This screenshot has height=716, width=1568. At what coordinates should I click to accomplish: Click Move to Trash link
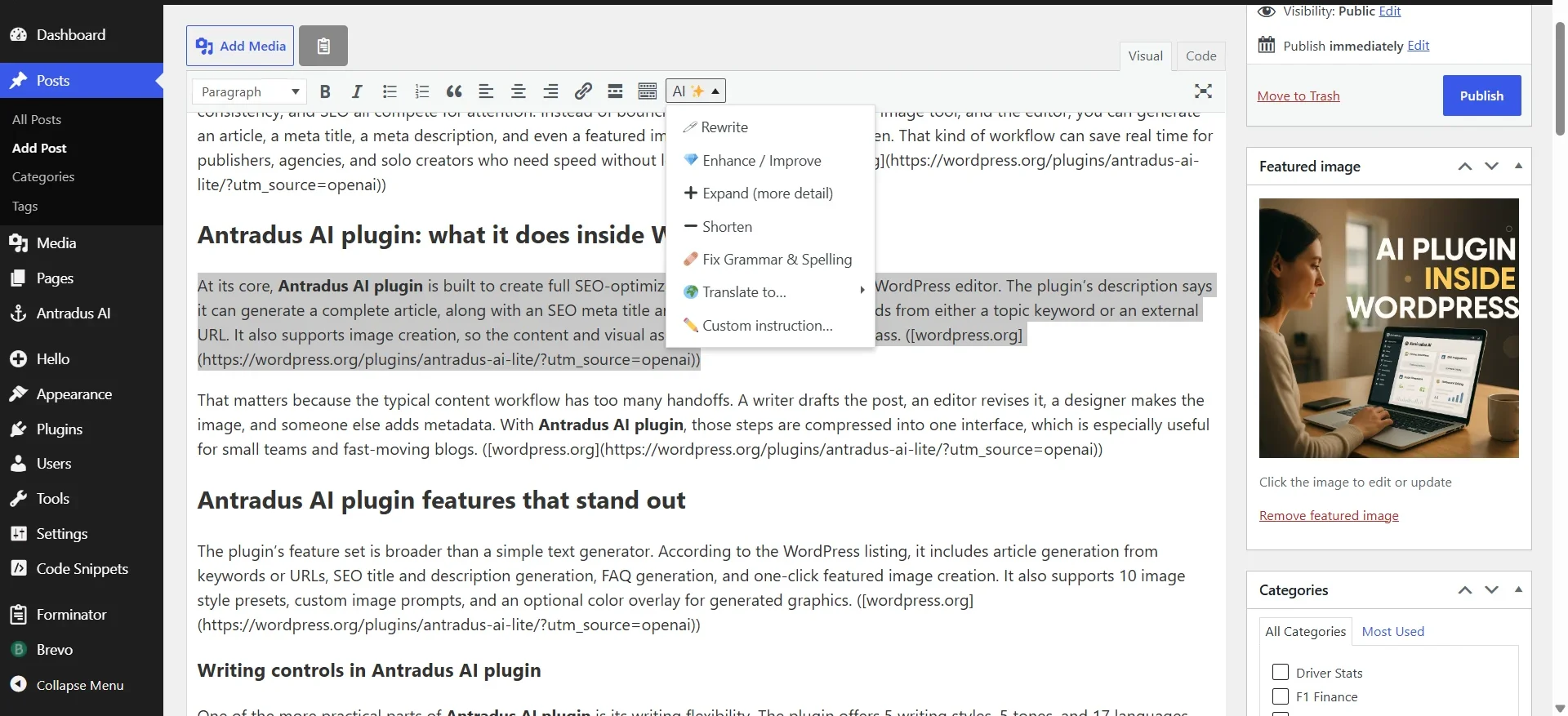pos(1298,96)
